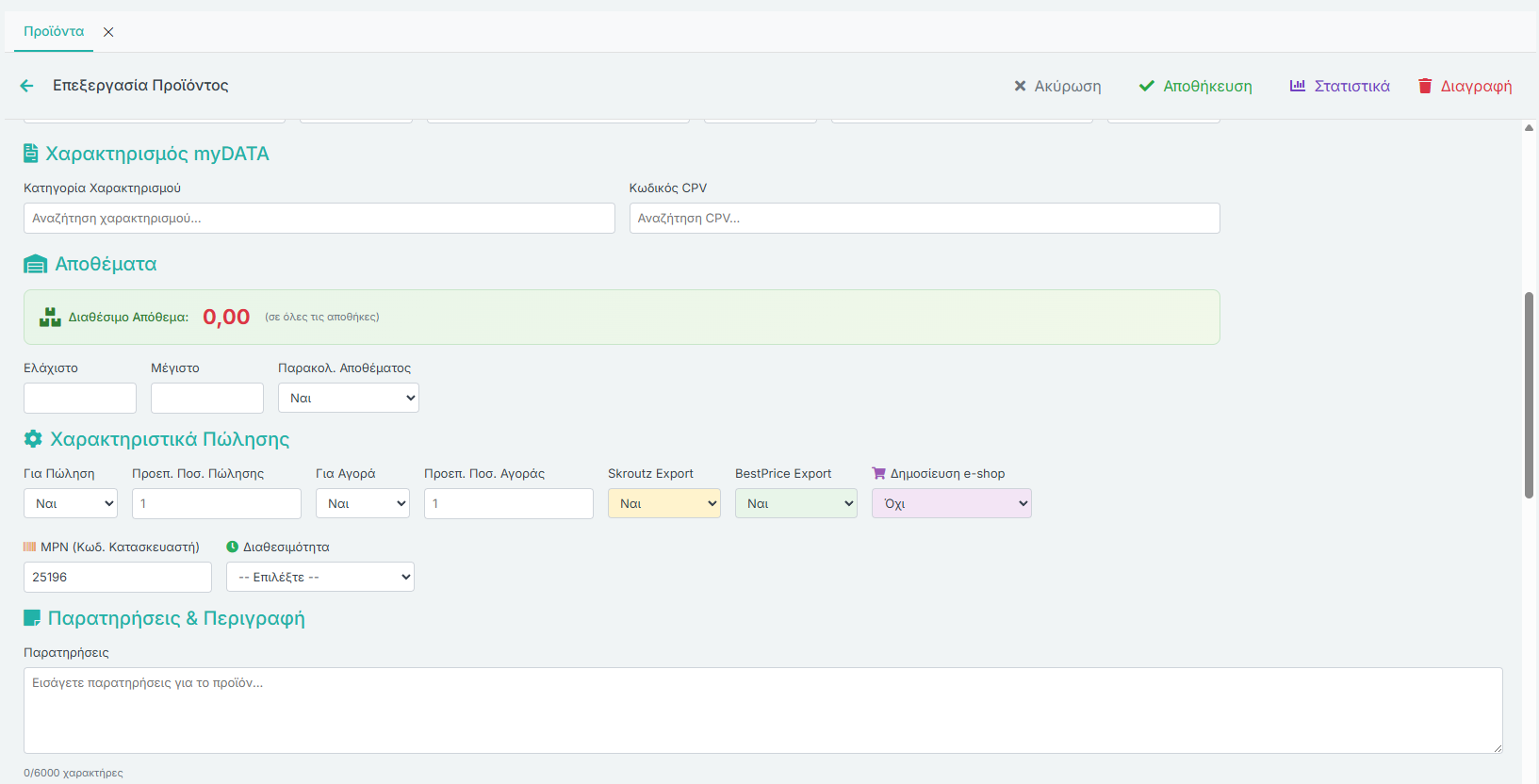The width and height of the screenshot is (1539, 784).
Task: Click the Αποθήκευση button label
Action: click(x=1207, y=86)
